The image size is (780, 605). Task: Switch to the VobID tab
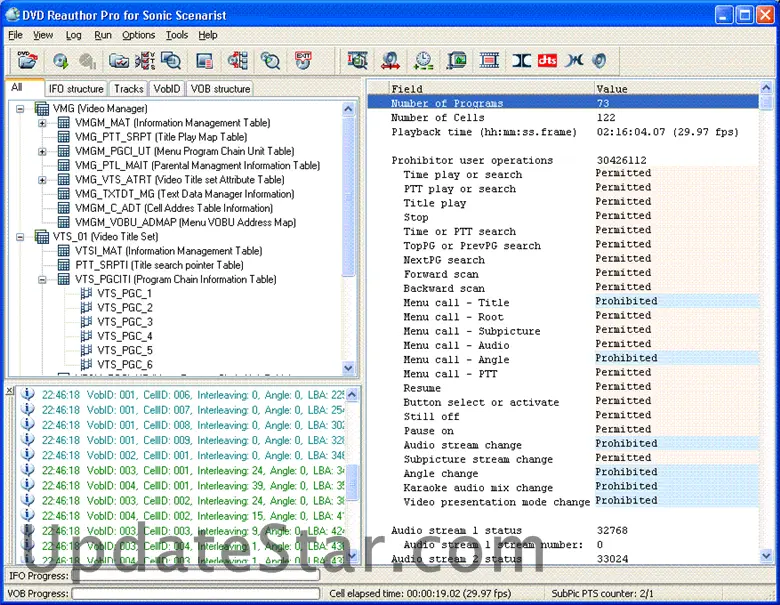pyautogui.click(x=167, y=89)
